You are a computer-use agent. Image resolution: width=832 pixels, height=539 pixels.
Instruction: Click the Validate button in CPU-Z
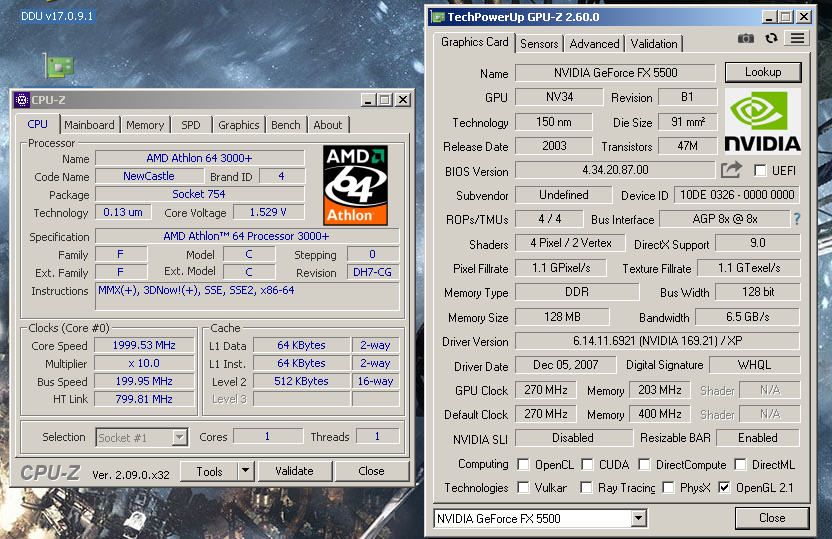point(294,471)
